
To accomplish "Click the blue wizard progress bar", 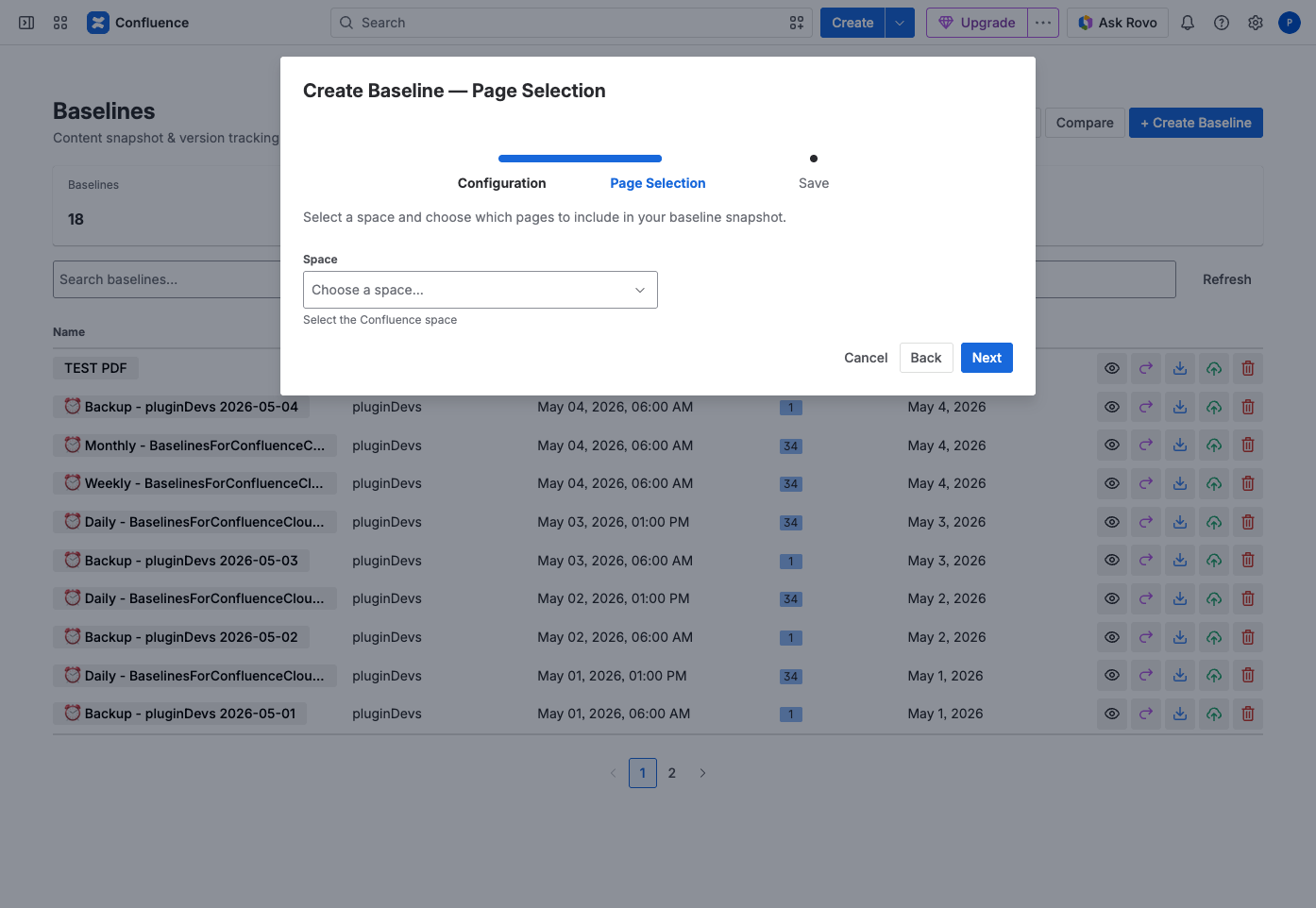I will click(x=580, y=159).
